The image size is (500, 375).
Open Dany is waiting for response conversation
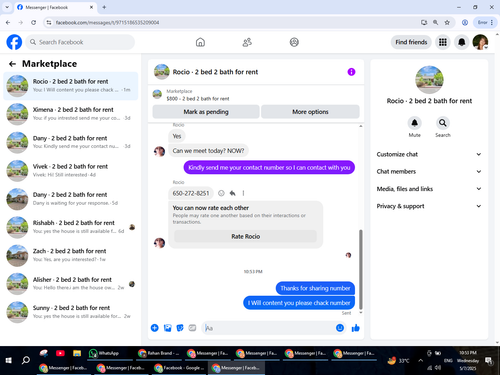pos(71,199)
